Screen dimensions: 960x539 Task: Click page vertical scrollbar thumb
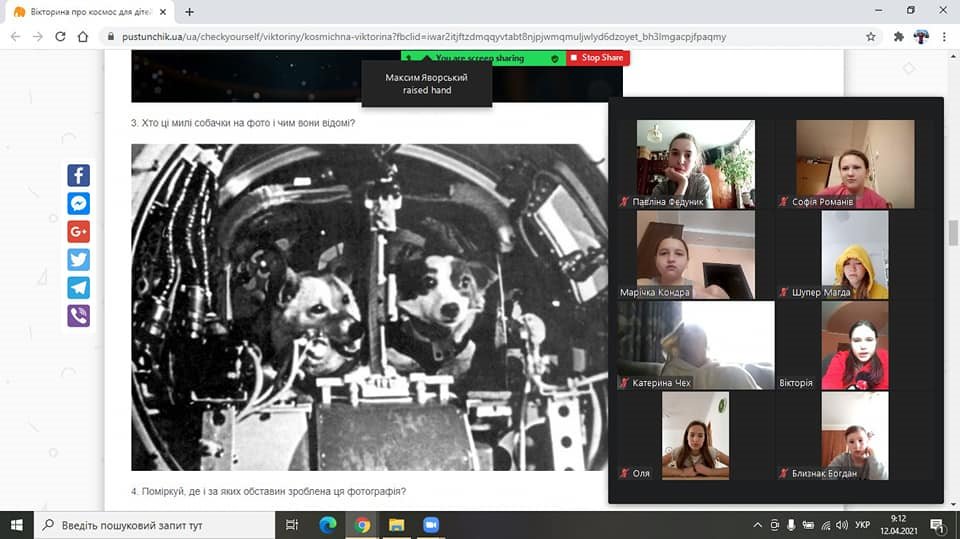pyautogui.click(x=953, y=233)
